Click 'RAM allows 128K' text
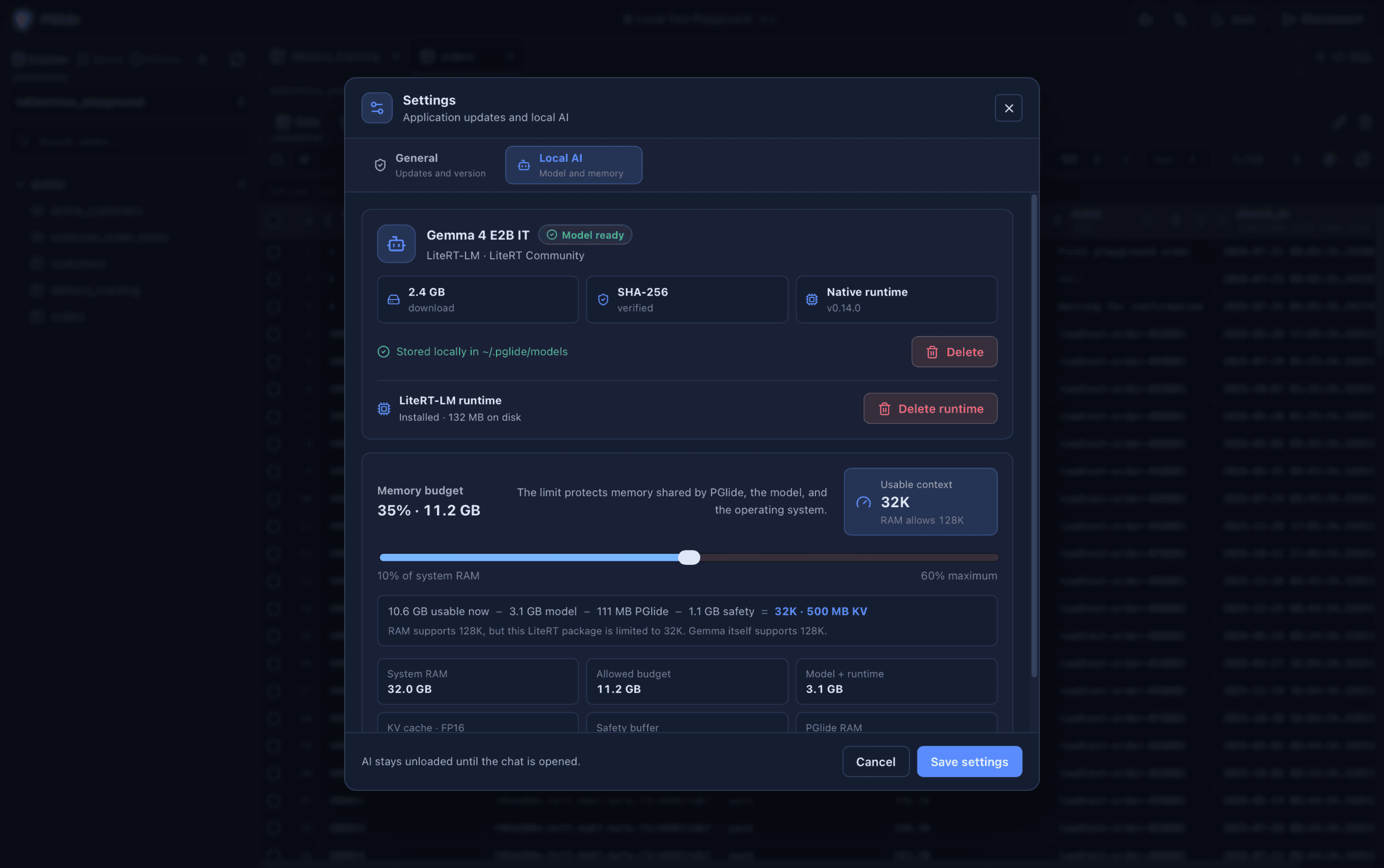 coord(922,520)
